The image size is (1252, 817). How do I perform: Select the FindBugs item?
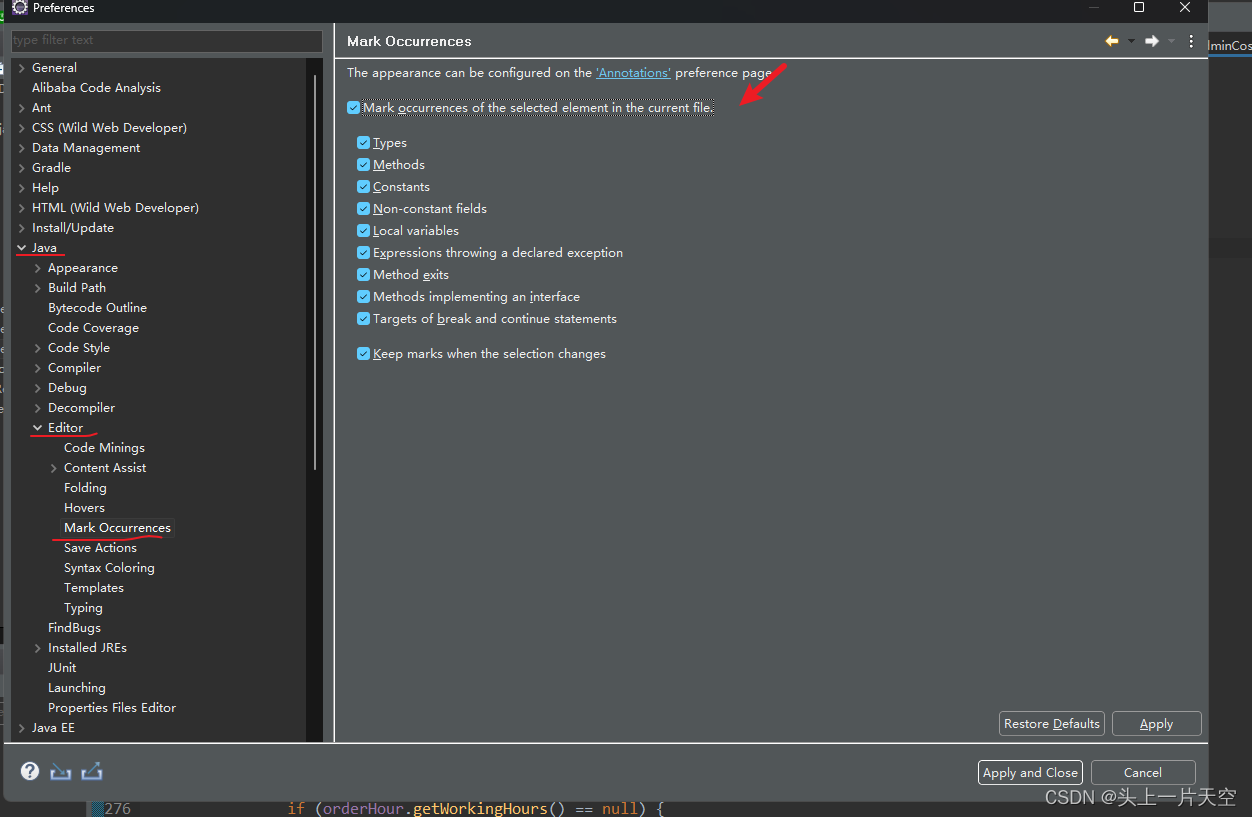pyautogui.click(x=74, y=628)
